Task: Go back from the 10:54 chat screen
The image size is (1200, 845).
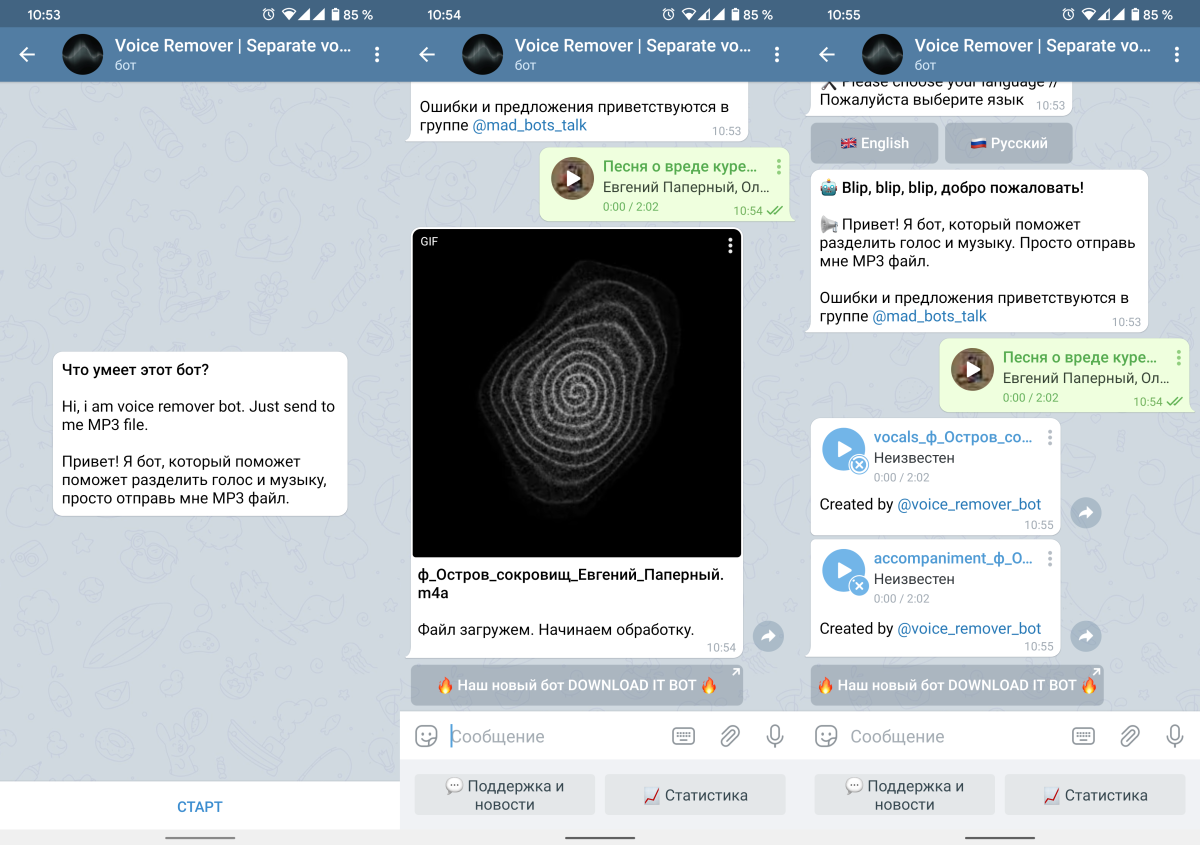Action: (x=427, y=55)
